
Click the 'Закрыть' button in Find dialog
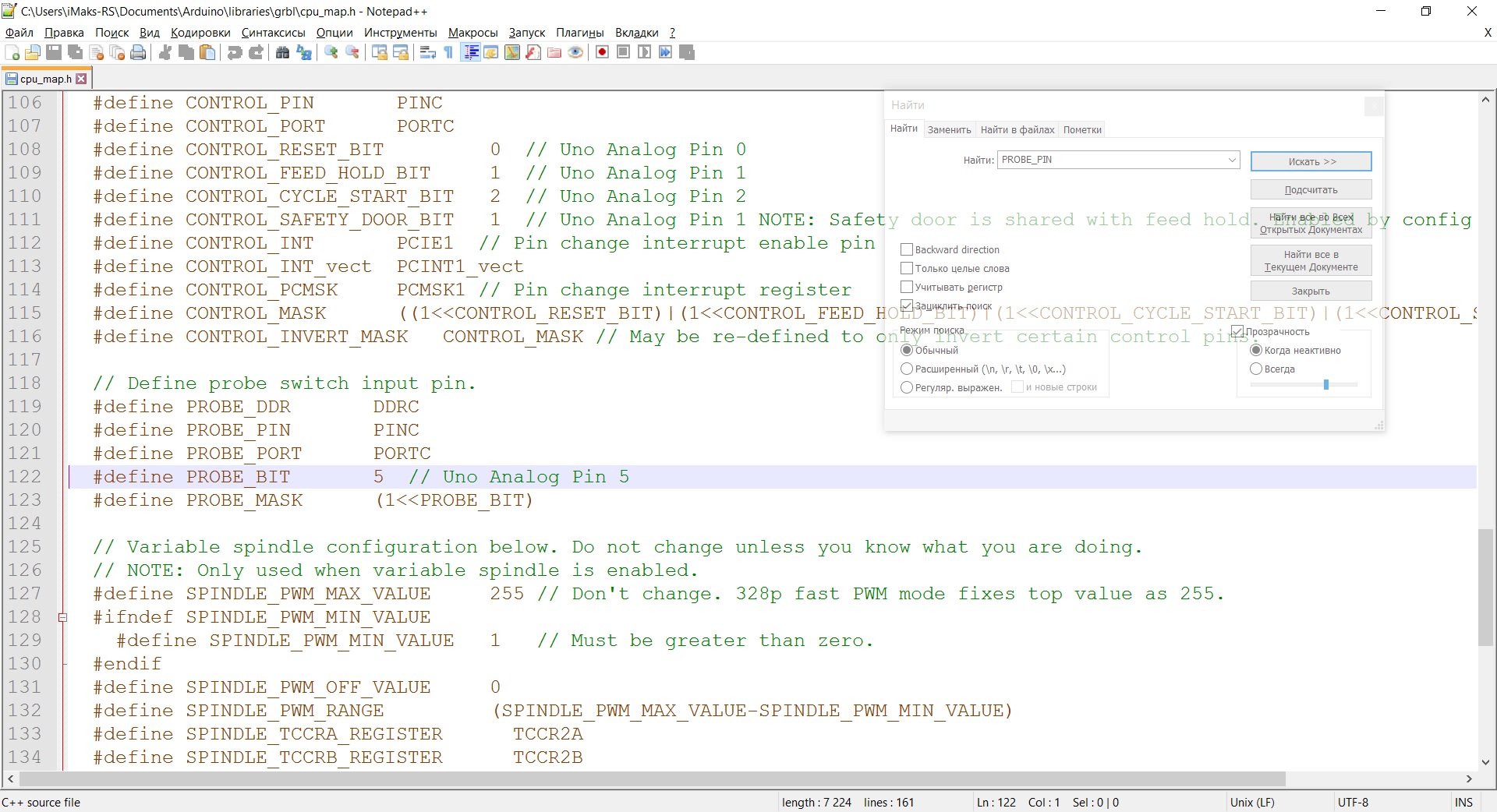tap(1311, 291)
